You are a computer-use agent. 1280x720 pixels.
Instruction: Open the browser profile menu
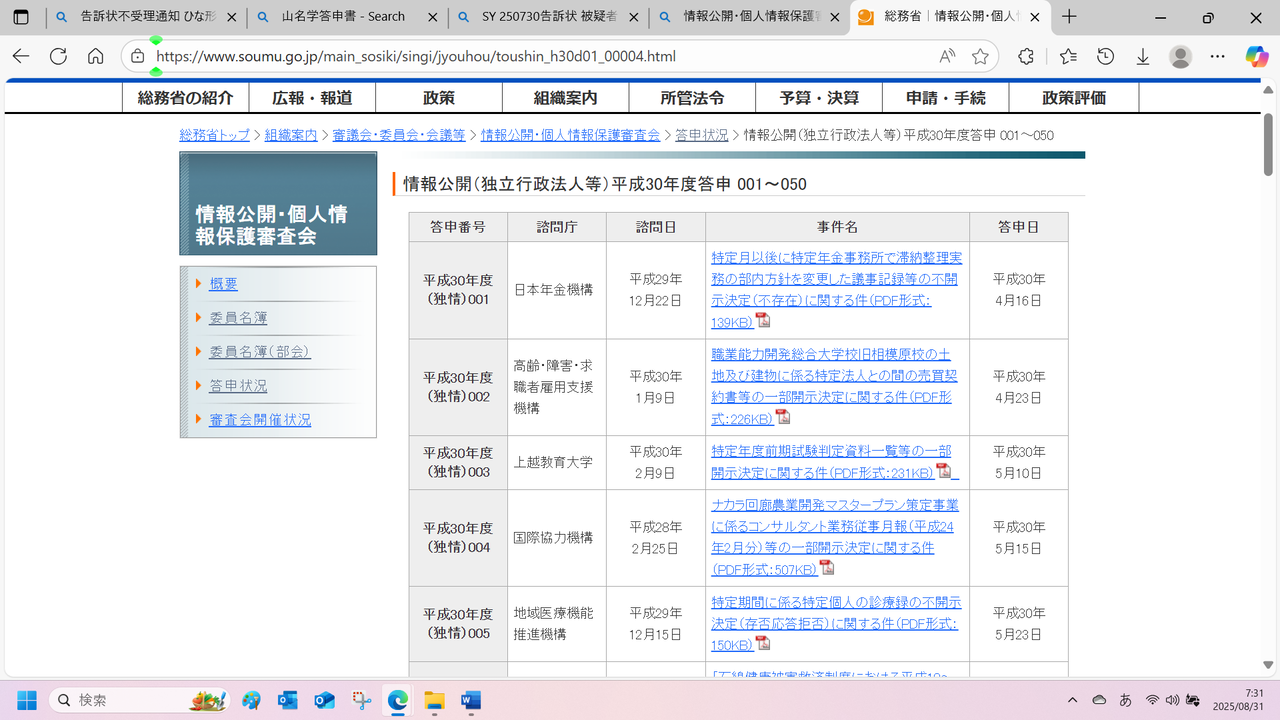click(1181, 57)
